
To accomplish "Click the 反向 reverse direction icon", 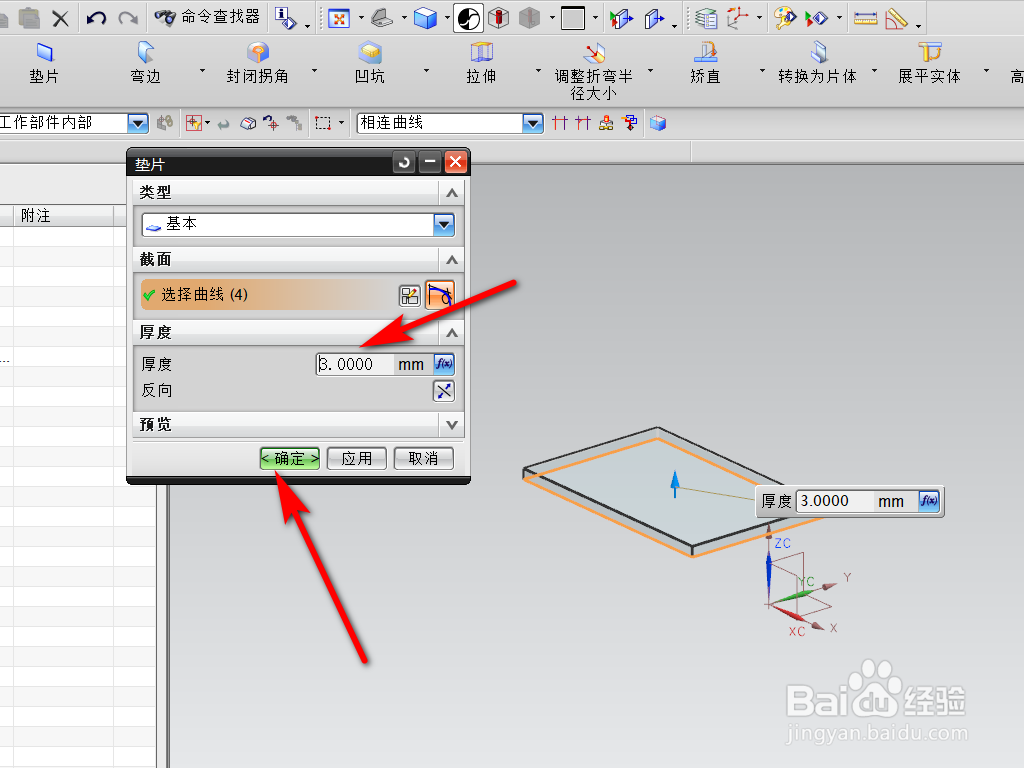I will (444, 391).
